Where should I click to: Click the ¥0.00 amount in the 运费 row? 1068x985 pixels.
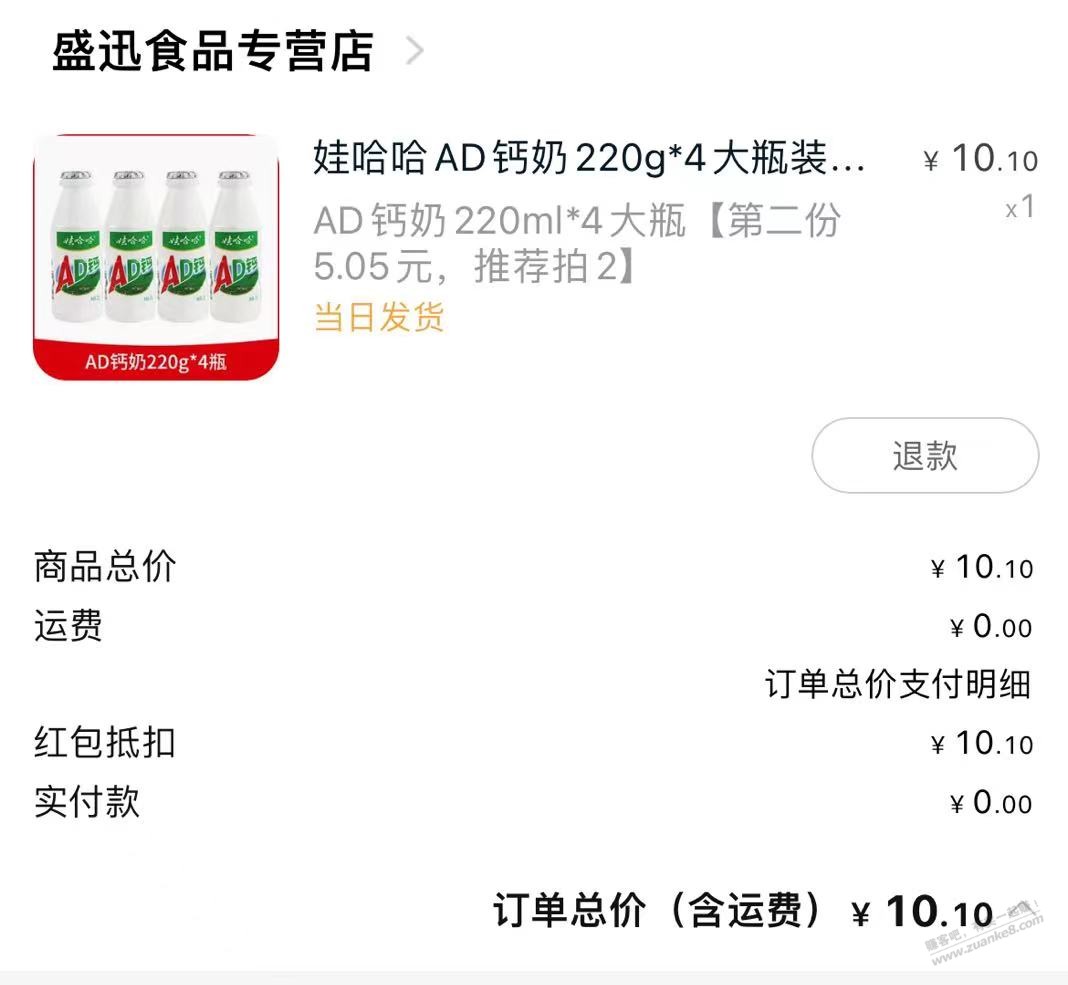coord(991,627)
